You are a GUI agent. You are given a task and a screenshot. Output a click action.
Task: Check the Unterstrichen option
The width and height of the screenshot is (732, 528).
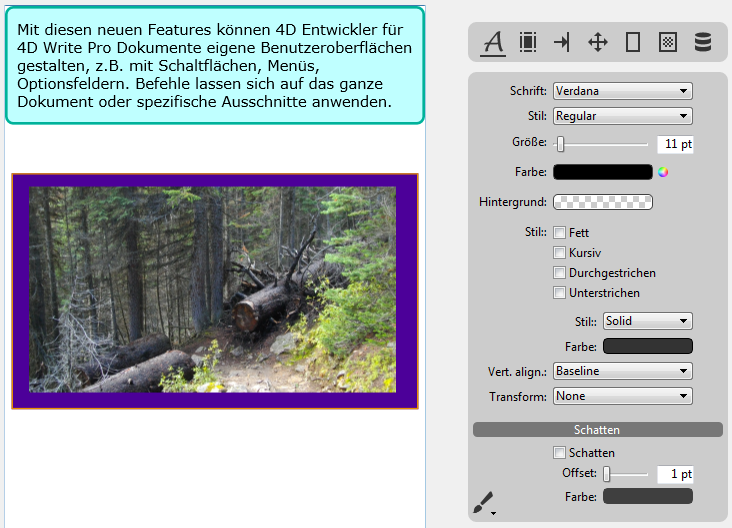[560, 293]
